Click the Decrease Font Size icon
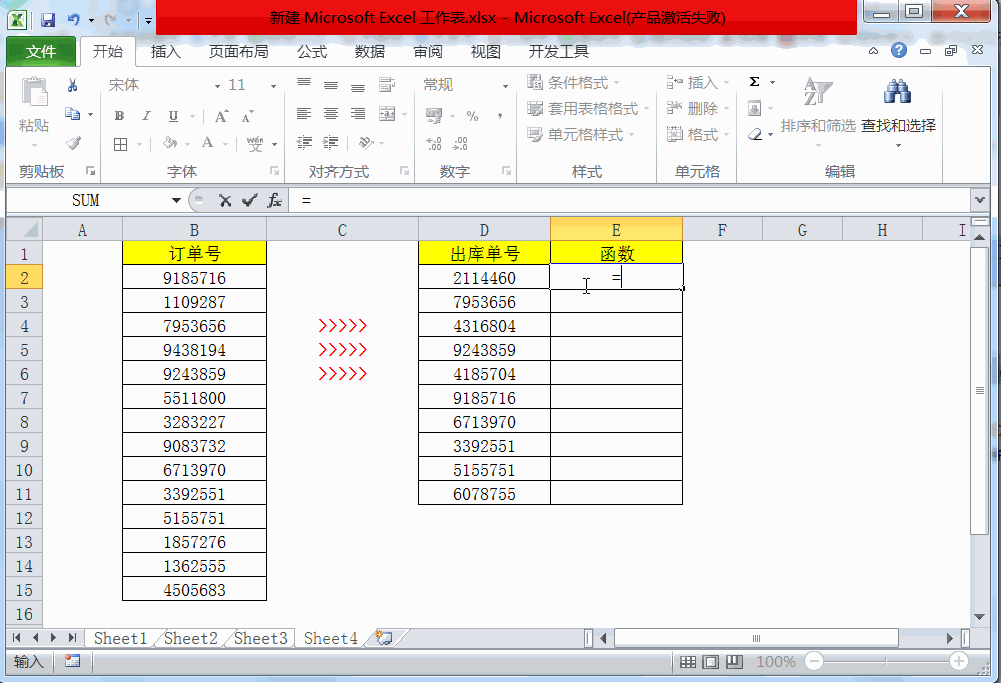Viewport: 1001px width, 683px height. (x=248, y=116)
